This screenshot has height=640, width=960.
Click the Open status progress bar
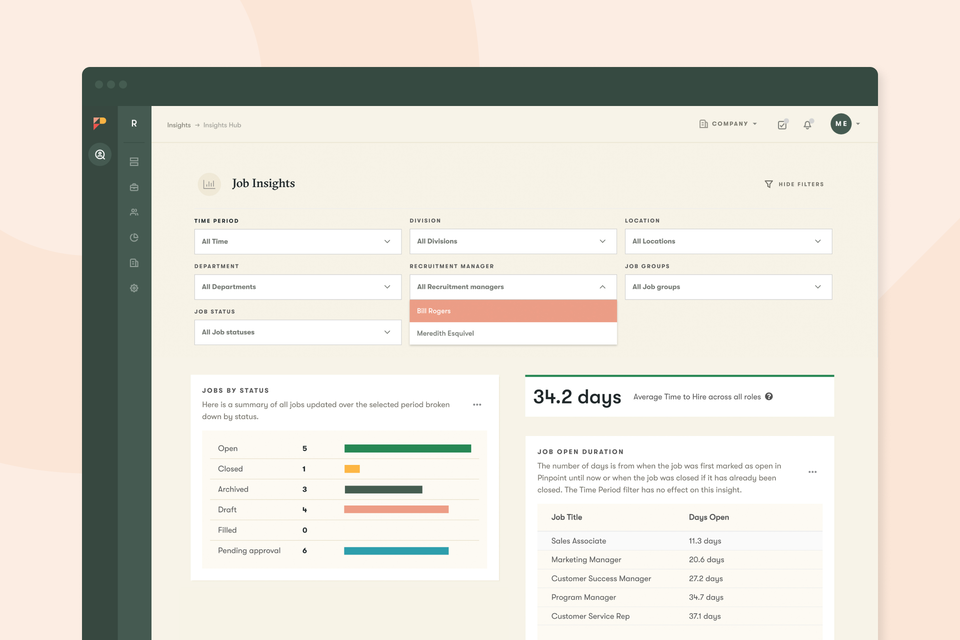[x=408, y=448]
